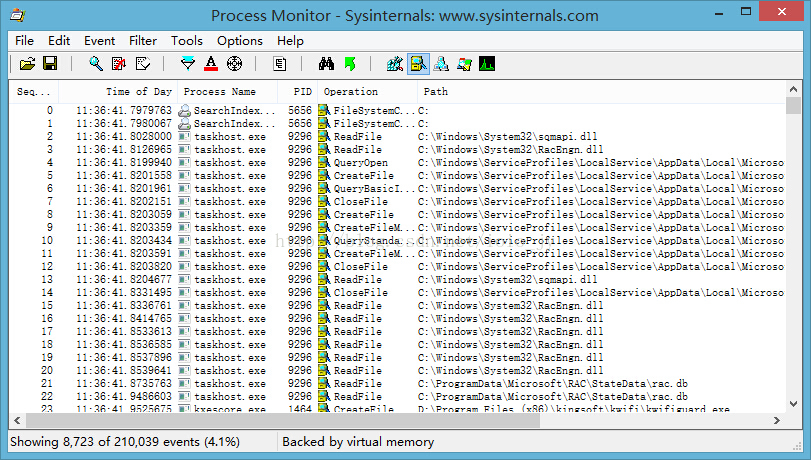This screenshot has height=460, width=811.
Task: Select the CreateFileM... operation in row 9
Action: [374, 228]
